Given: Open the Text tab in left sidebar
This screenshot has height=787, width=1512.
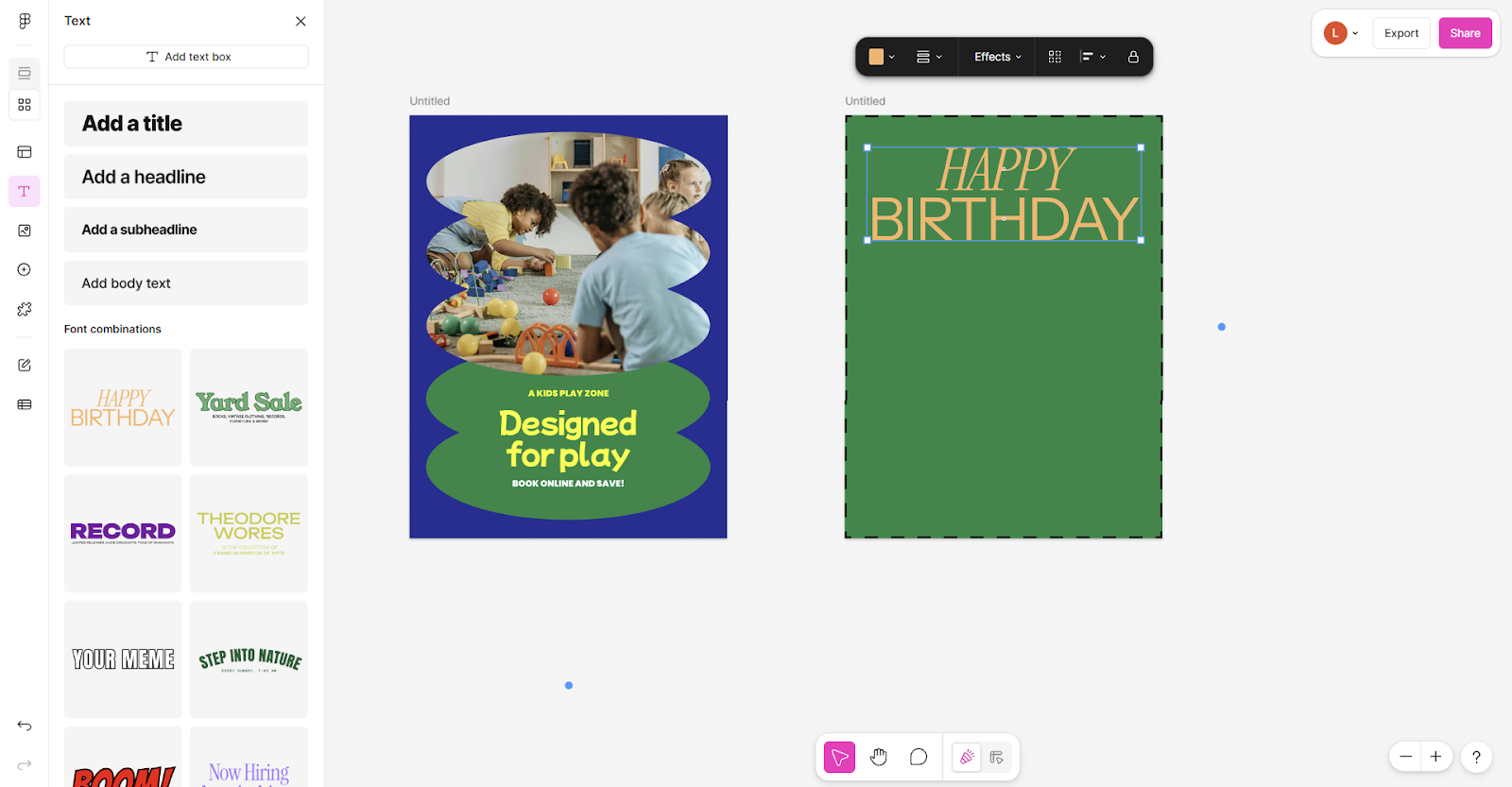Looking at the screenshot, I should tap(25, 192).
